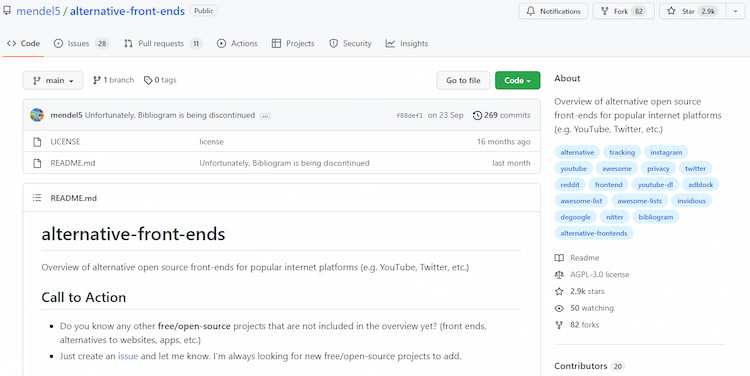The width and height of the screenshot is (750, 376).
Task: View the 82 forks link in About
Action: point(577,325)
